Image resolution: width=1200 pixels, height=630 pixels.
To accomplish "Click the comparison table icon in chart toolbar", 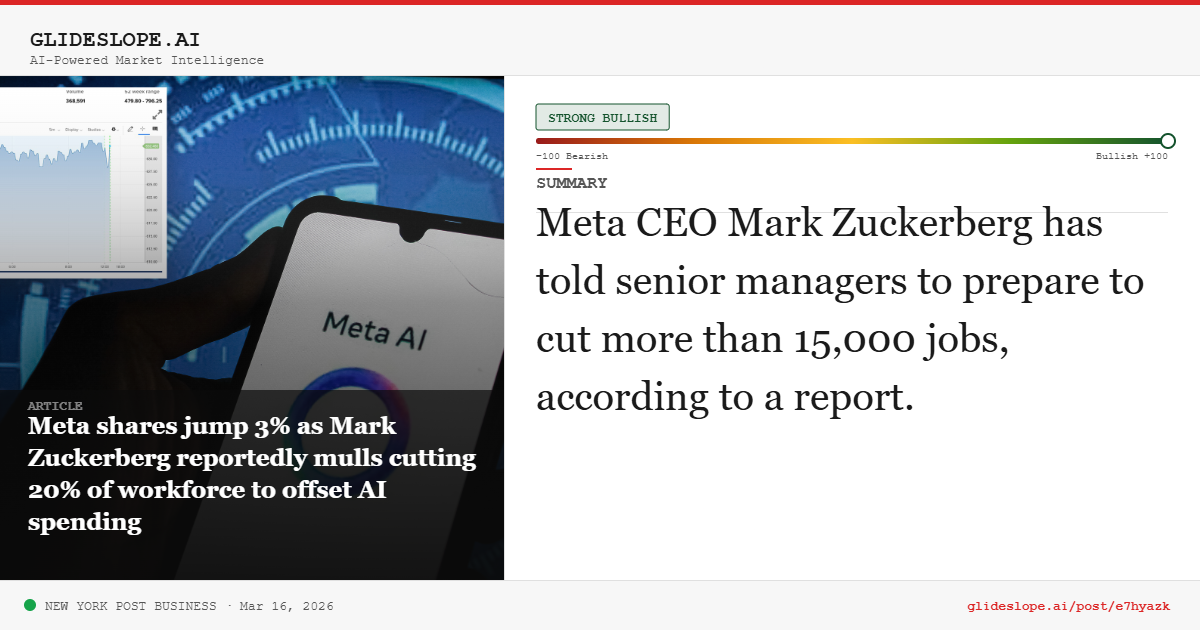I will coord(155,129).
